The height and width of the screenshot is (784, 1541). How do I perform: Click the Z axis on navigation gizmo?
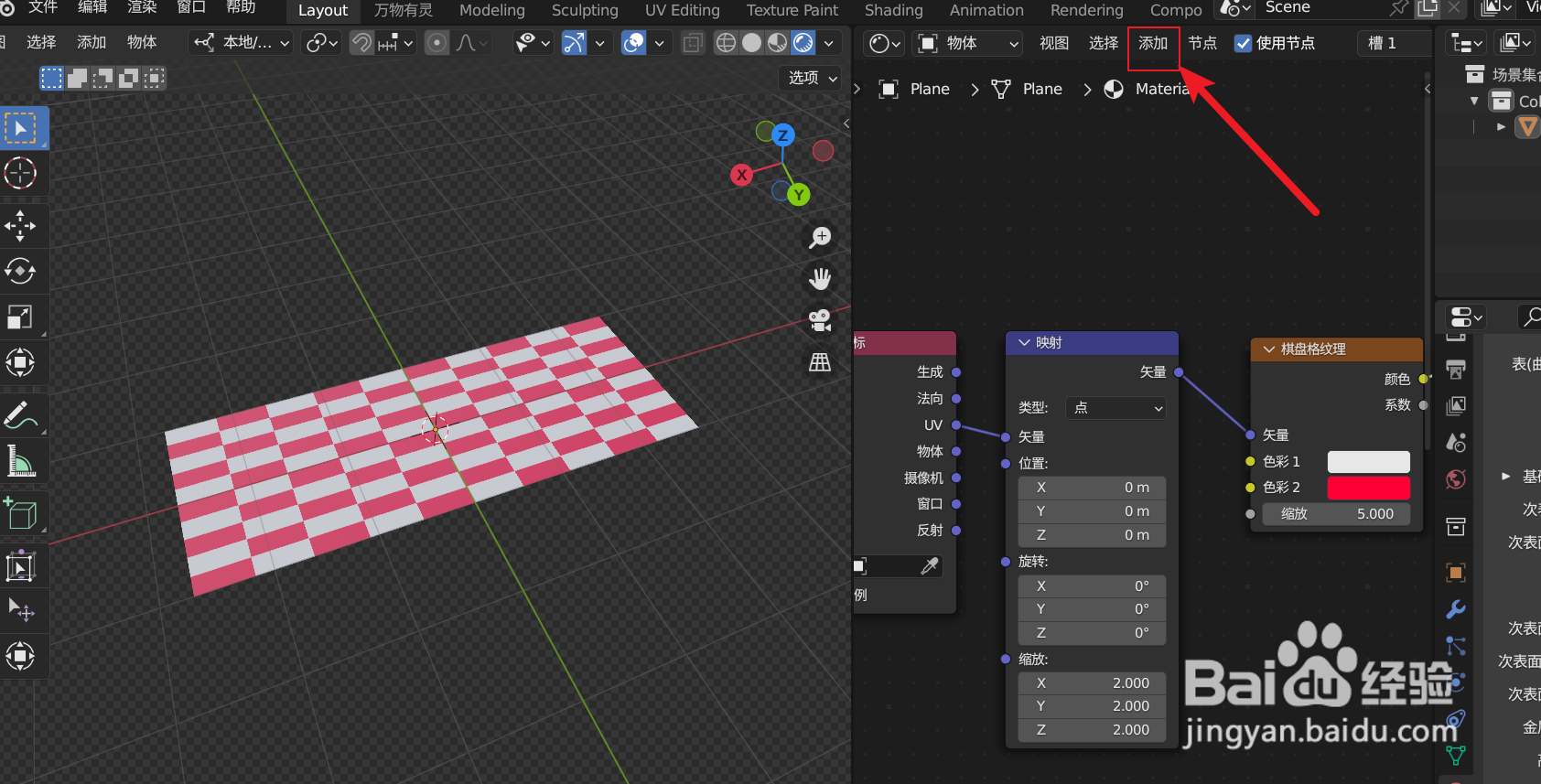click(x=782, y=135)
